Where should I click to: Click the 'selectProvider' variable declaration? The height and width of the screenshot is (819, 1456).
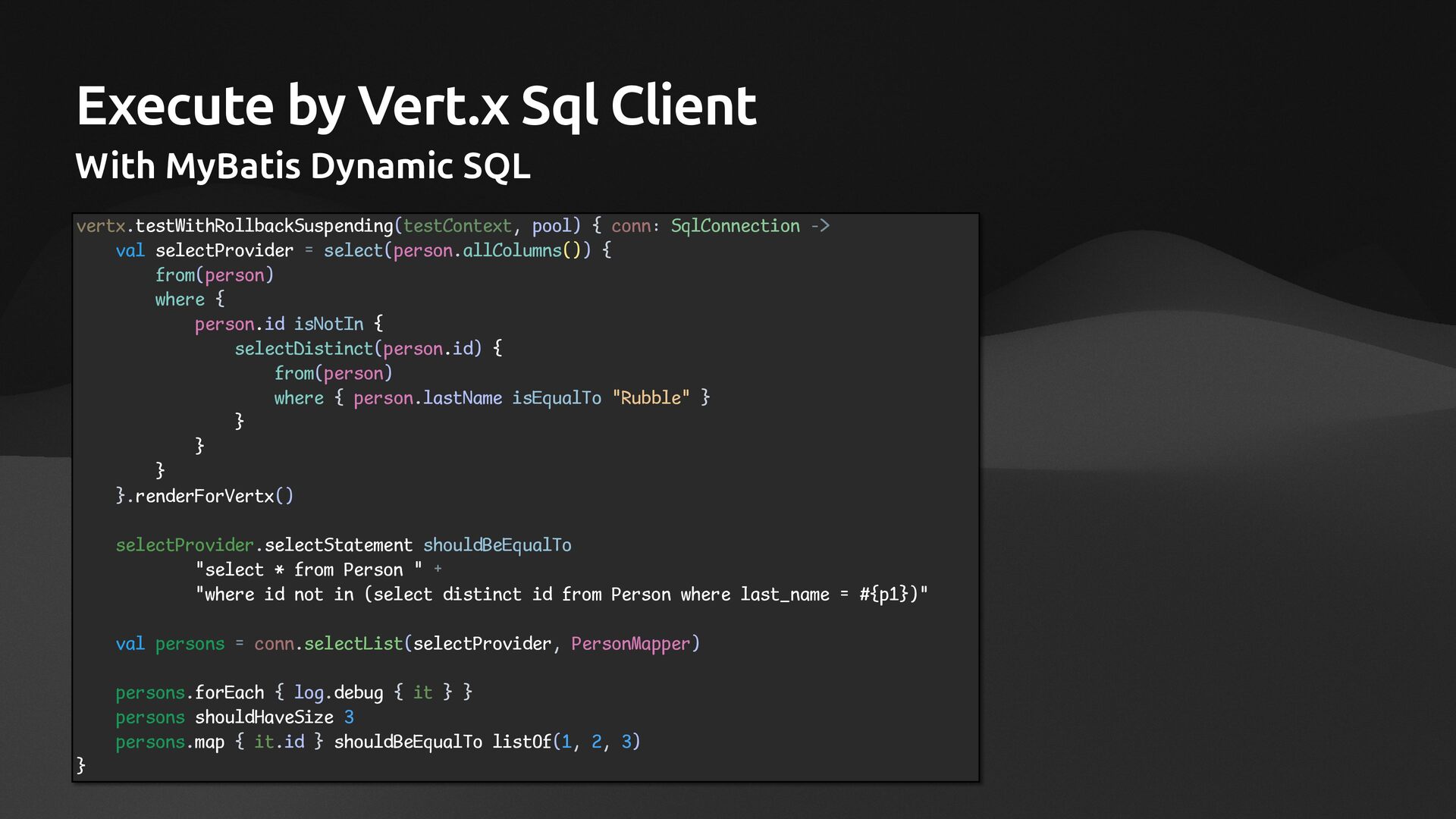point(224,251)
